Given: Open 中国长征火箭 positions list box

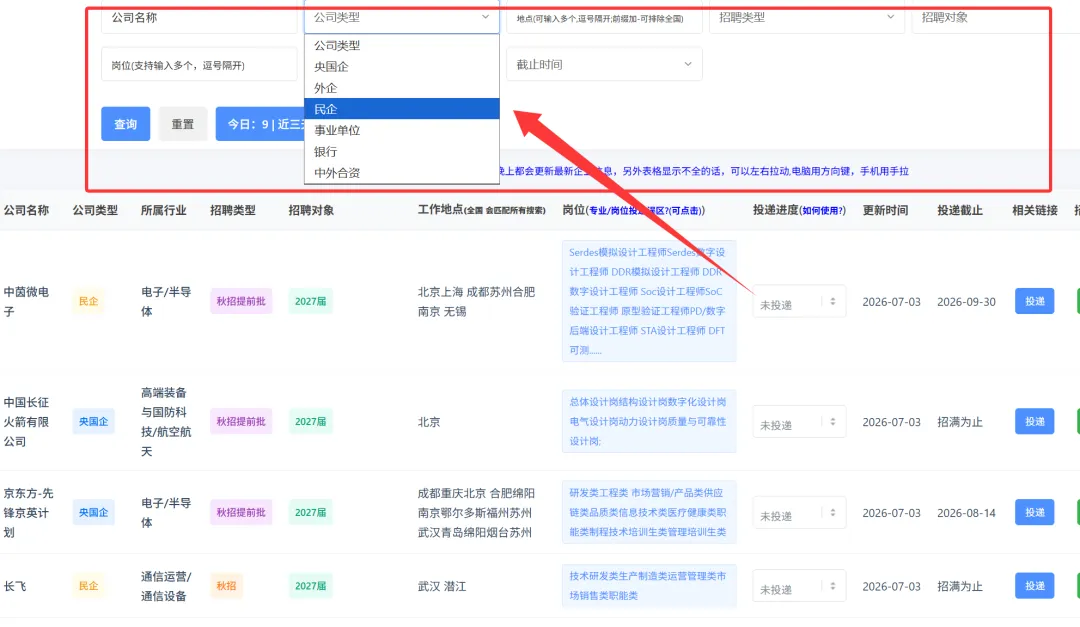Looking at the screenshot, I should [x=649, y=421].
